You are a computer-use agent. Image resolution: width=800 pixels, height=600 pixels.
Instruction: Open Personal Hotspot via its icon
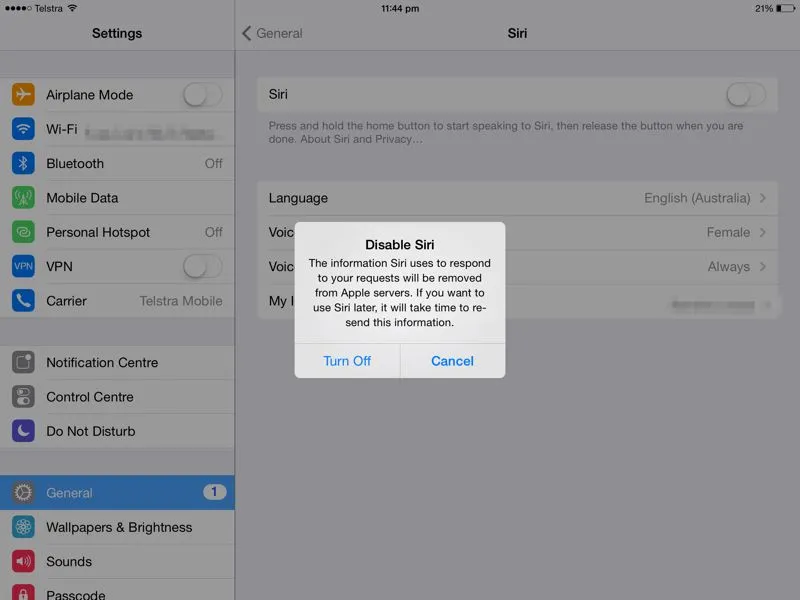point(23,232)
